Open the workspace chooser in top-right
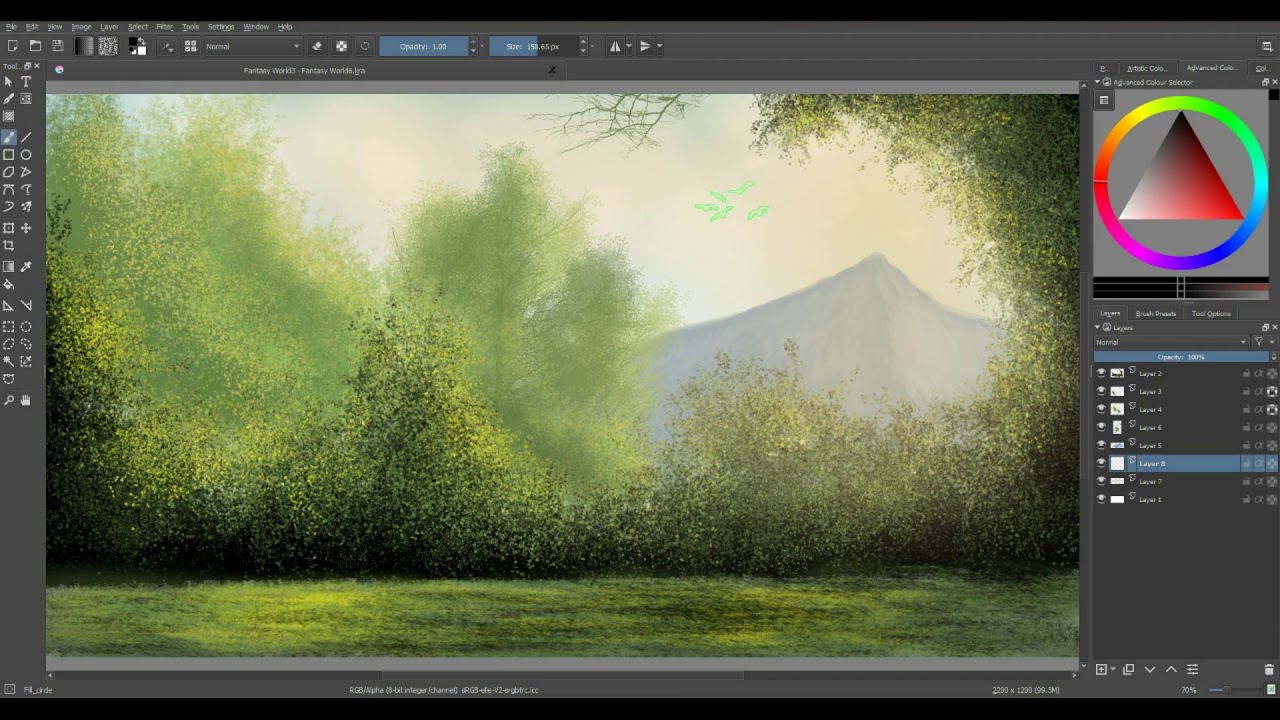The width and height of the screenshot is (1280, 720). [x=1267, y=46]
